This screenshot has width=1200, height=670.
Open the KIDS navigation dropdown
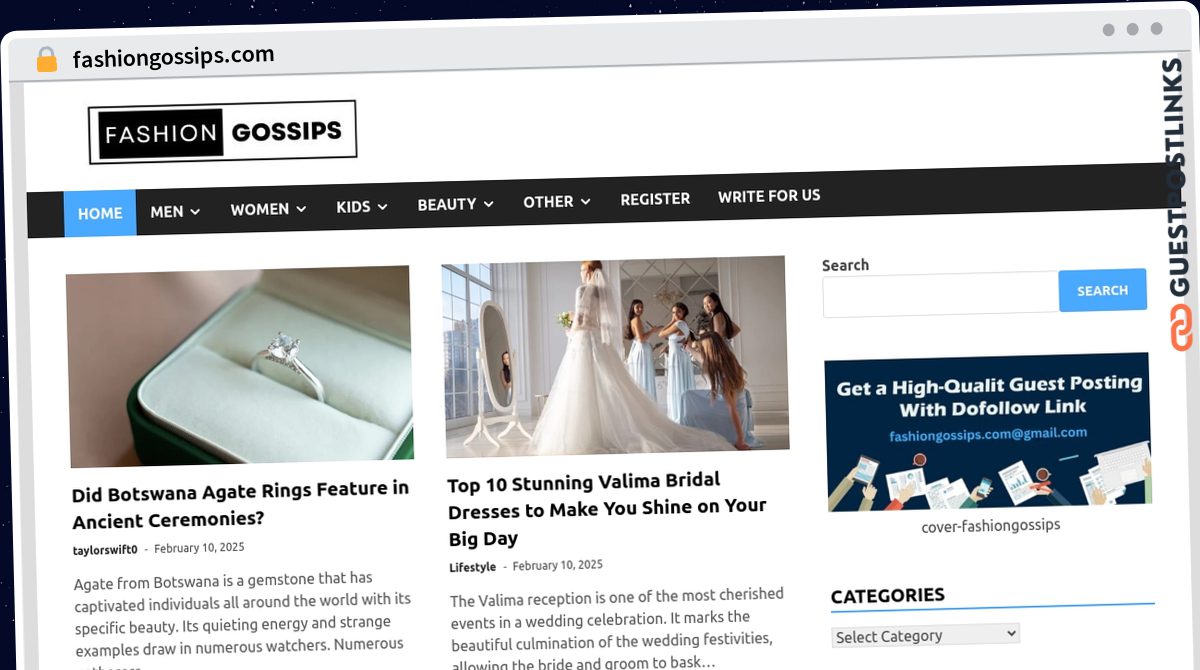tap(361, 206)
